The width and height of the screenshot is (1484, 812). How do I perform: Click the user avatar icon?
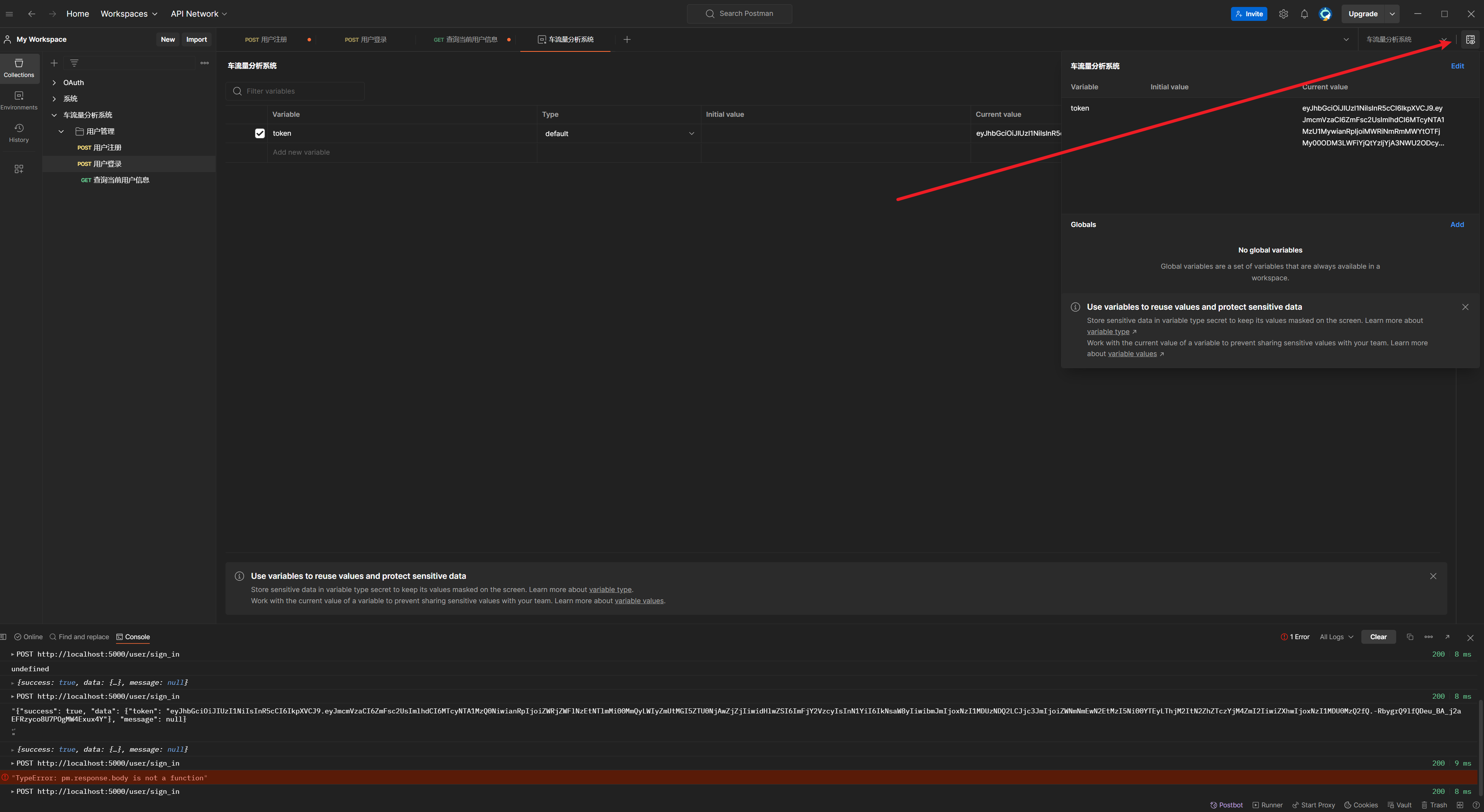pyautogui.click(x=1325, y=14)
